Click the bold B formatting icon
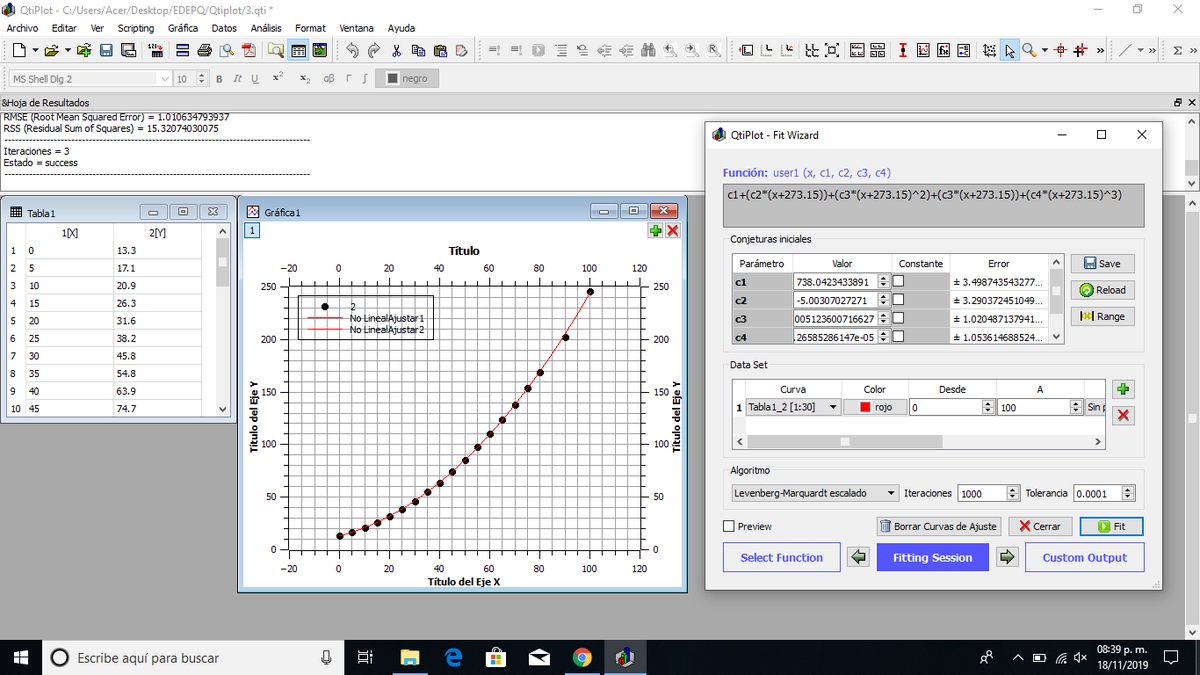The height and width of the screenshot is (675, 1200). tap(218, 78)
